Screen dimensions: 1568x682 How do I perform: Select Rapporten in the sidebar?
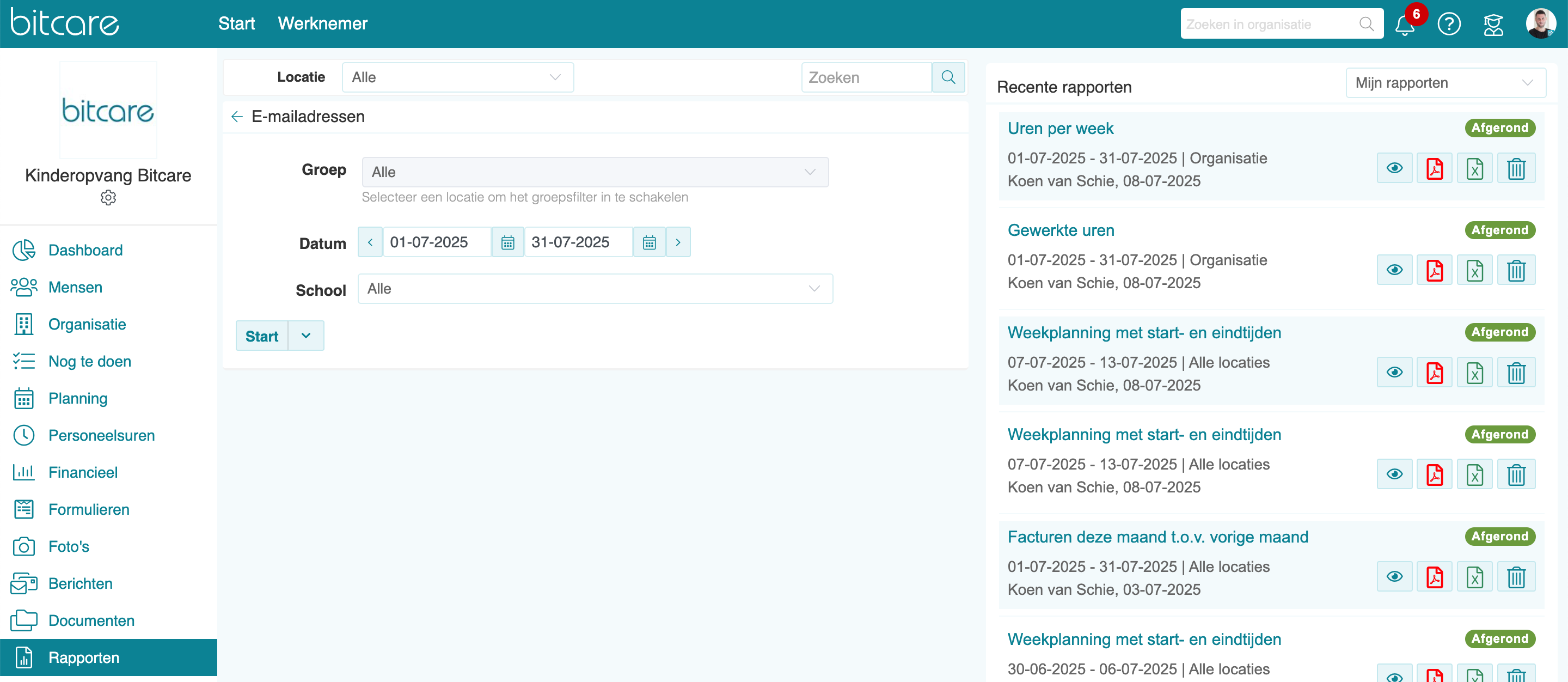click(108, 657)
